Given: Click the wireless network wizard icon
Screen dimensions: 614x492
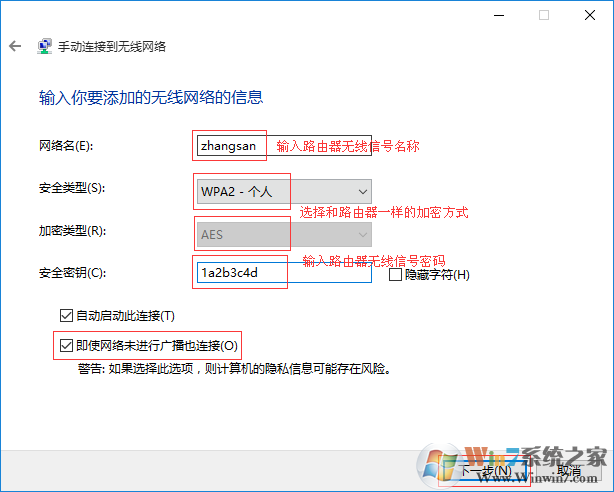Looking at the screenshot, I should coord(45,46).
